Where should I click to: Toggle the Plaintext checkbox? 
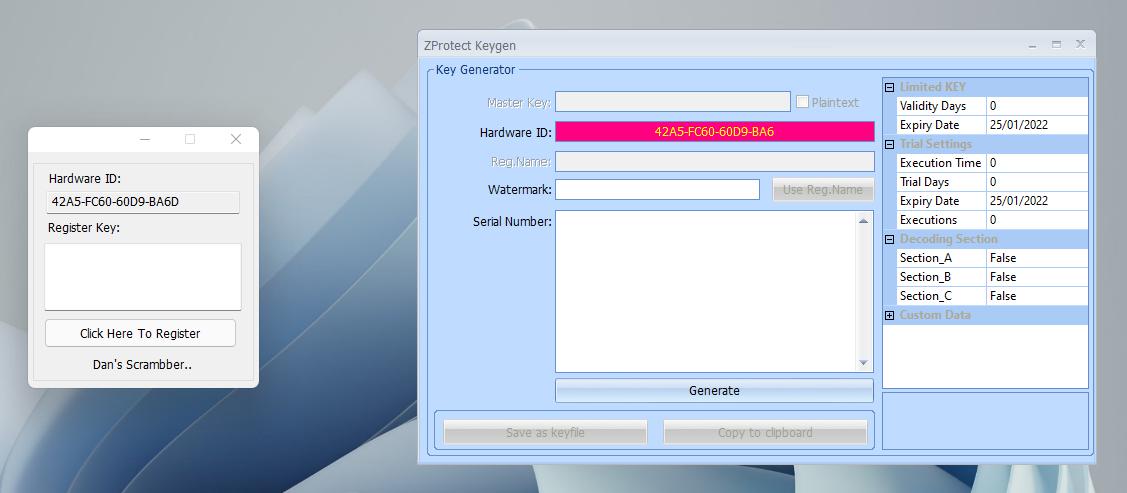click(x=802, y=102)
